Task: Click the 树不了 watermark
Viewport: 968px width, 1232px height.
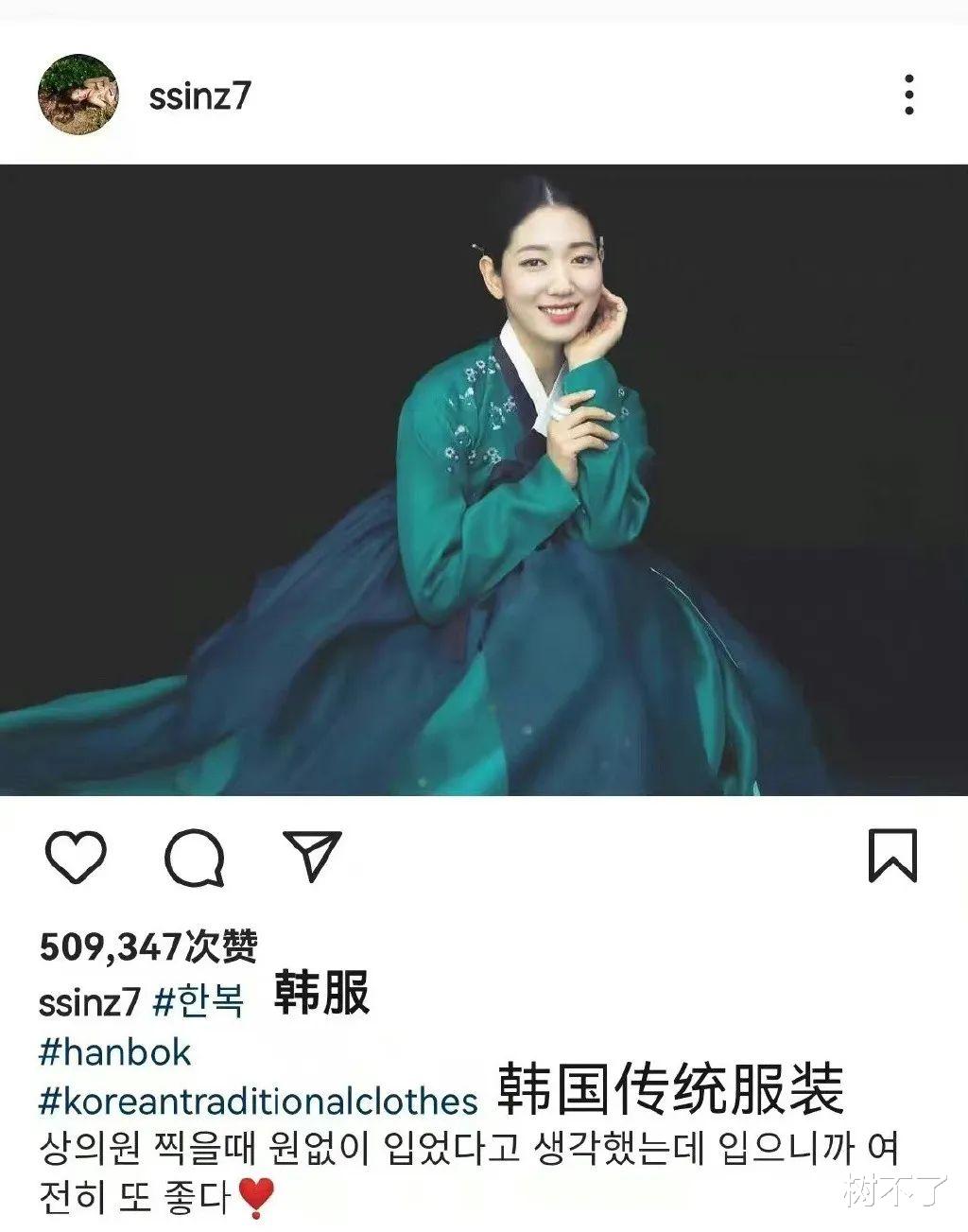Action: (895, 1190)
